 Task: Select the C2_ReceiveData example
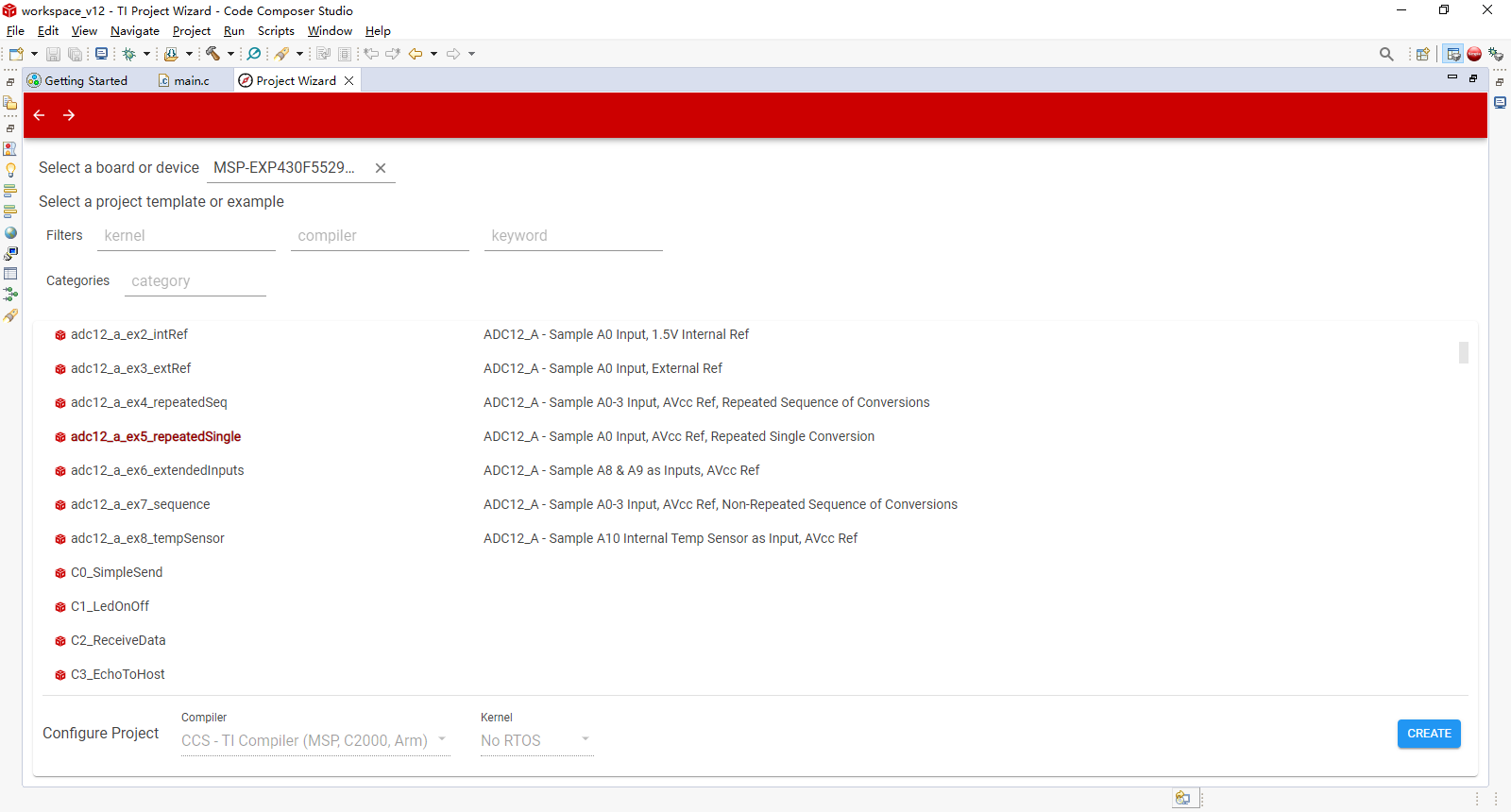pyautogui.click(x=118, y=640)
